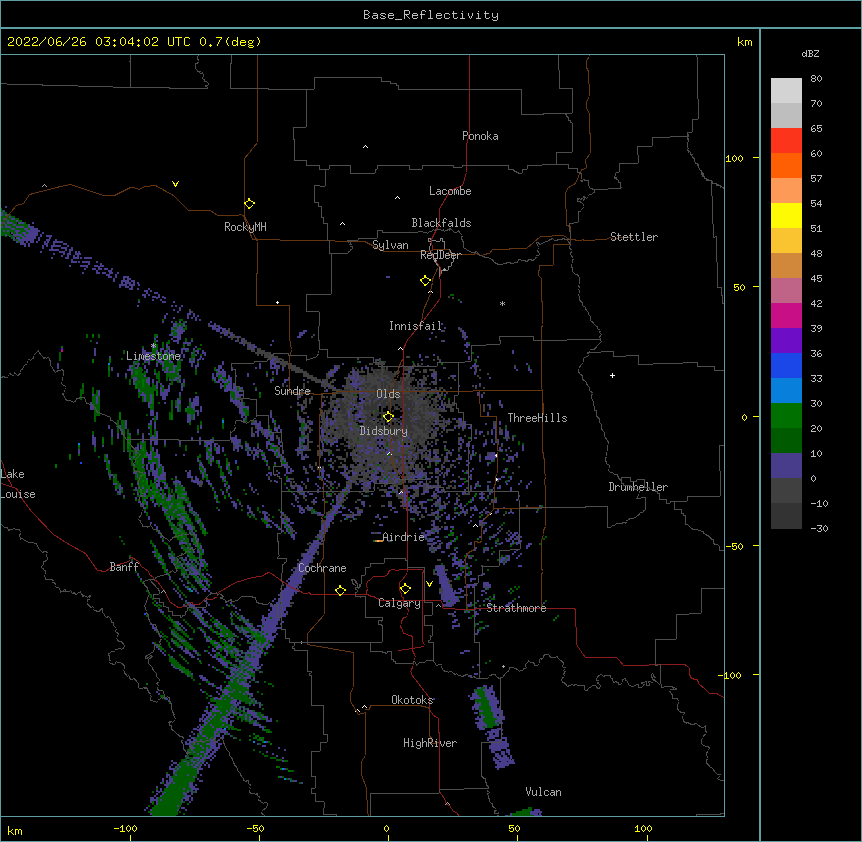862x842 pixels.
Task: Click the Stettler label
Action: coord(634,237)
